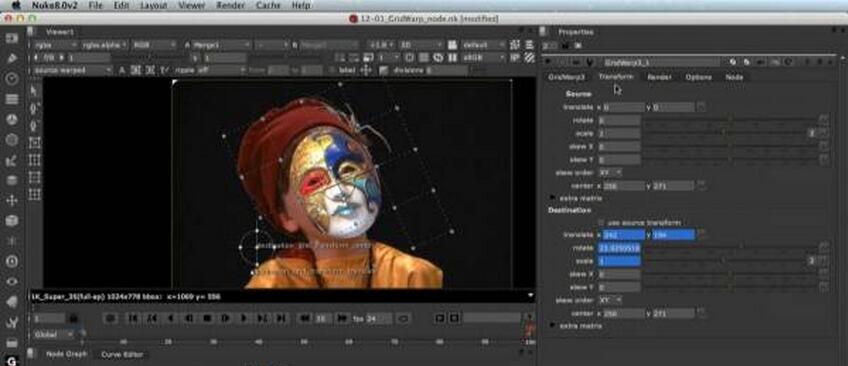Click Destination translate y field
This screenshot has height=366, width=848.
tap(673, 235)
